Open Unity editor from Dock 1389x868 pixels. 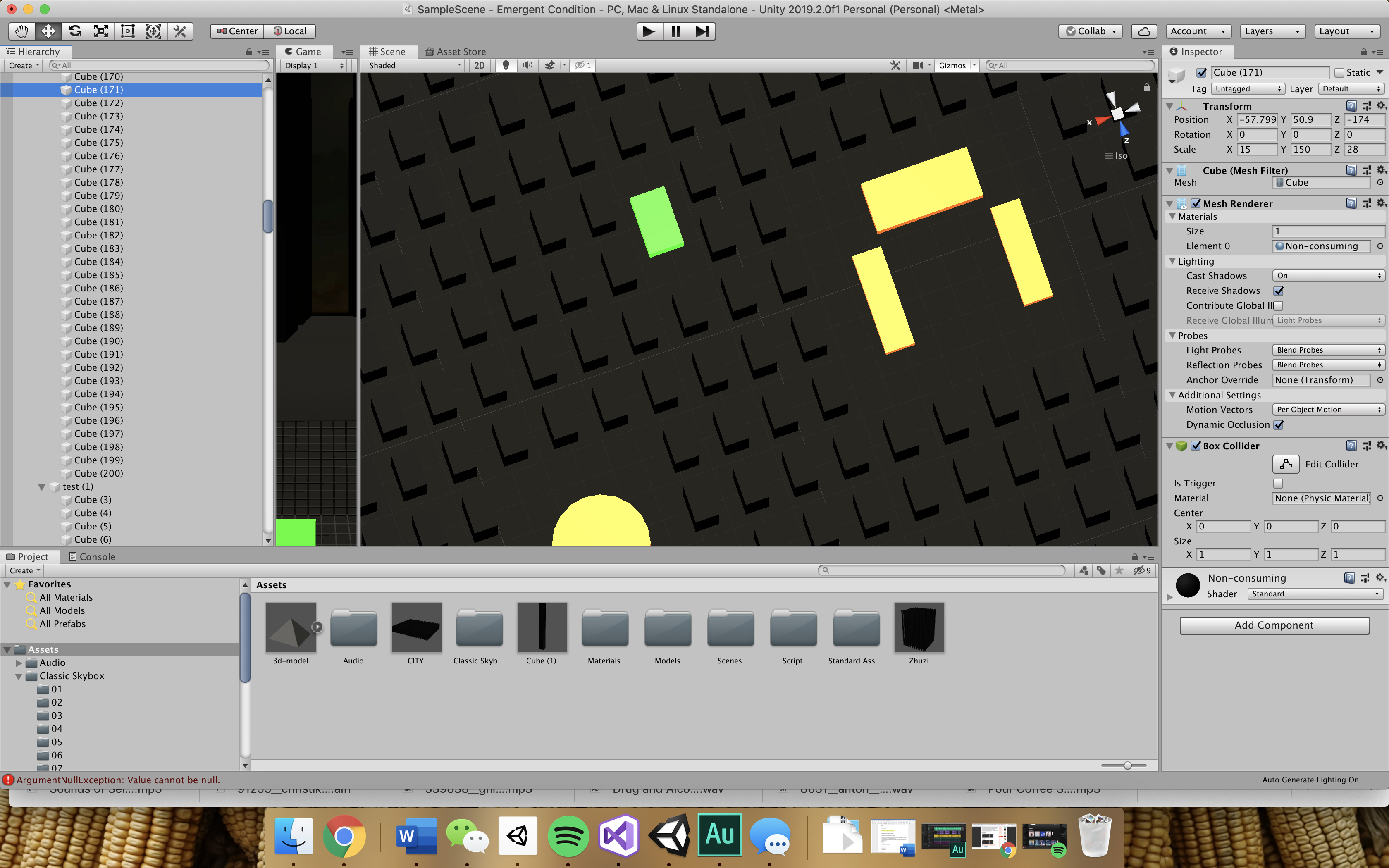pyautogui.click(x=669, y=835)
